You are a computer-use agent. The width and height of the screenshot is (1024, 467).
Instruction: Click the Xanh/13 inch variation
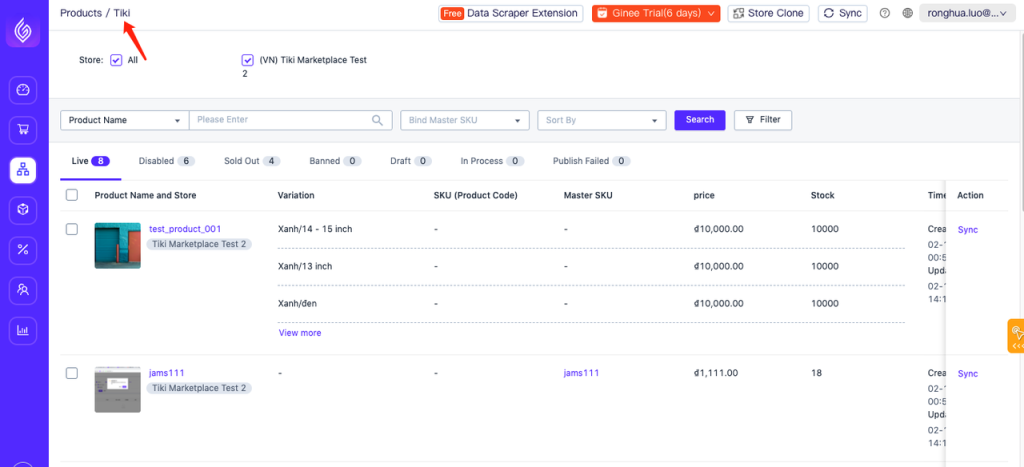click(x=305, y=266)
